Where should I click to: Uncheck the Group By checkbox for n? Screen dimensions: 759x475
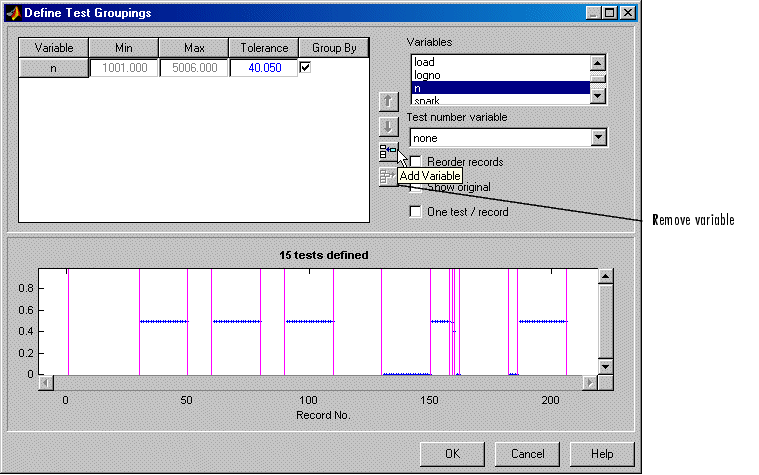[x=305, y=67]
